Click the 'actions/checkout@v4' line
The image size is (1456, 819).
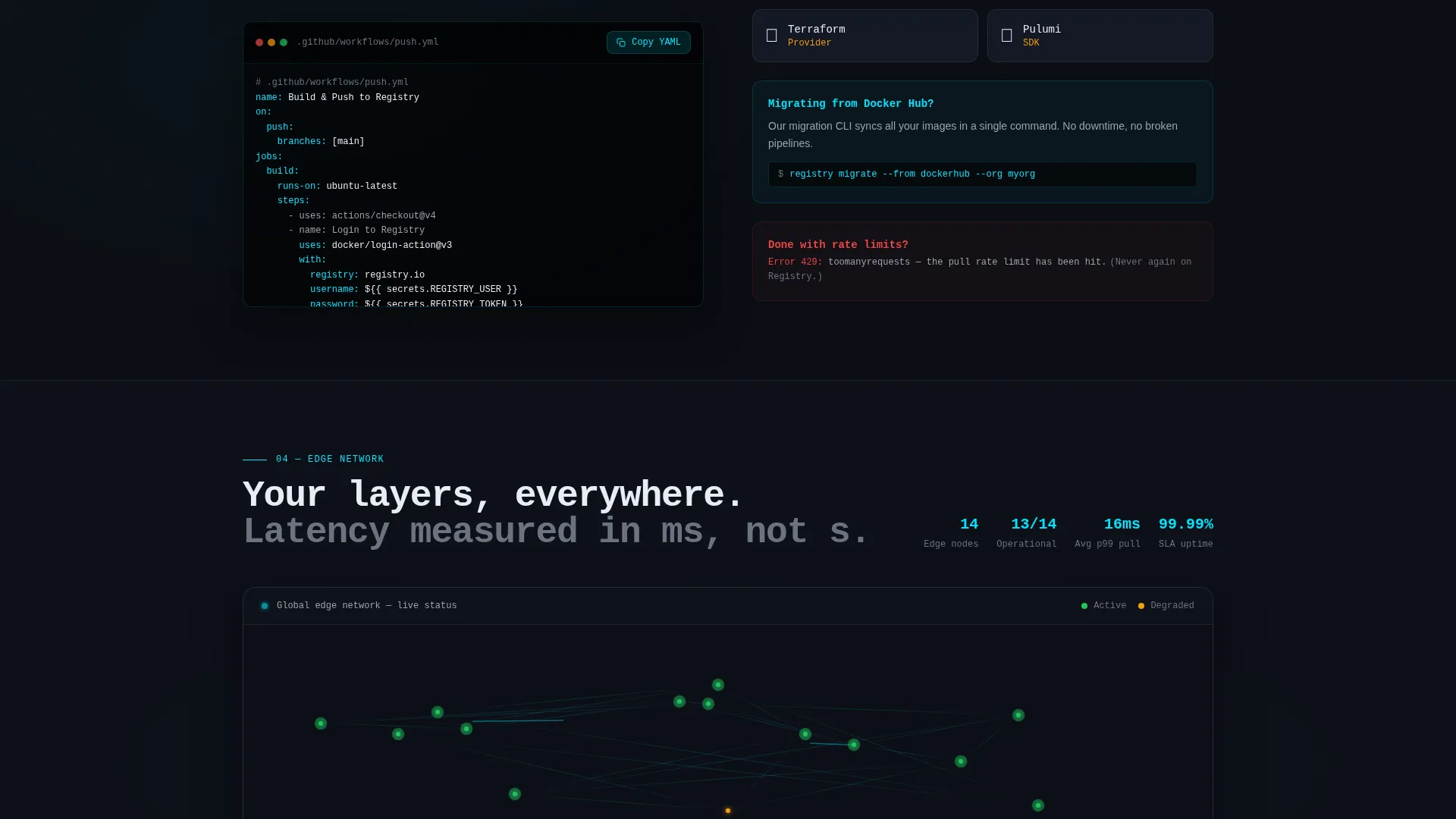[x=362, y=216]
